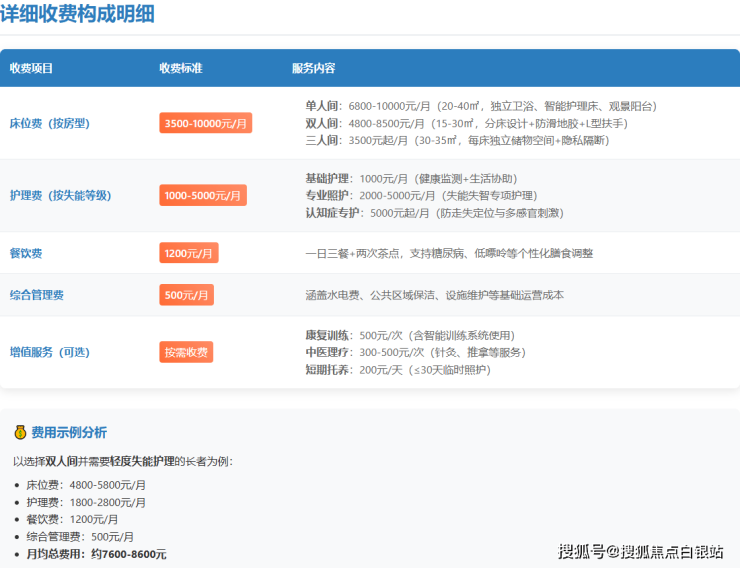Click the 认知症专护 care level label
Image resolution: width=740 pixels, height=568 pixels.
(x=334, y=213)
